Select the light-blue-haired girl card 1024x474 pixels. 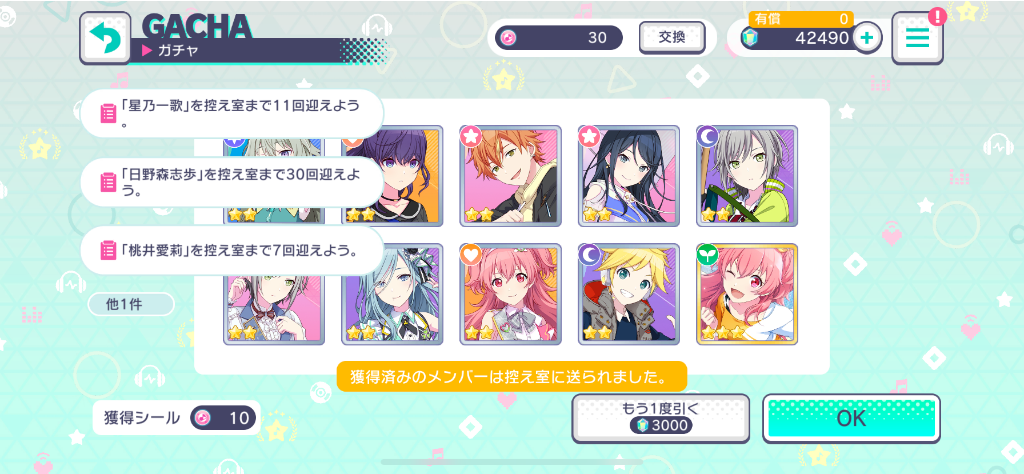pos(392,294)
